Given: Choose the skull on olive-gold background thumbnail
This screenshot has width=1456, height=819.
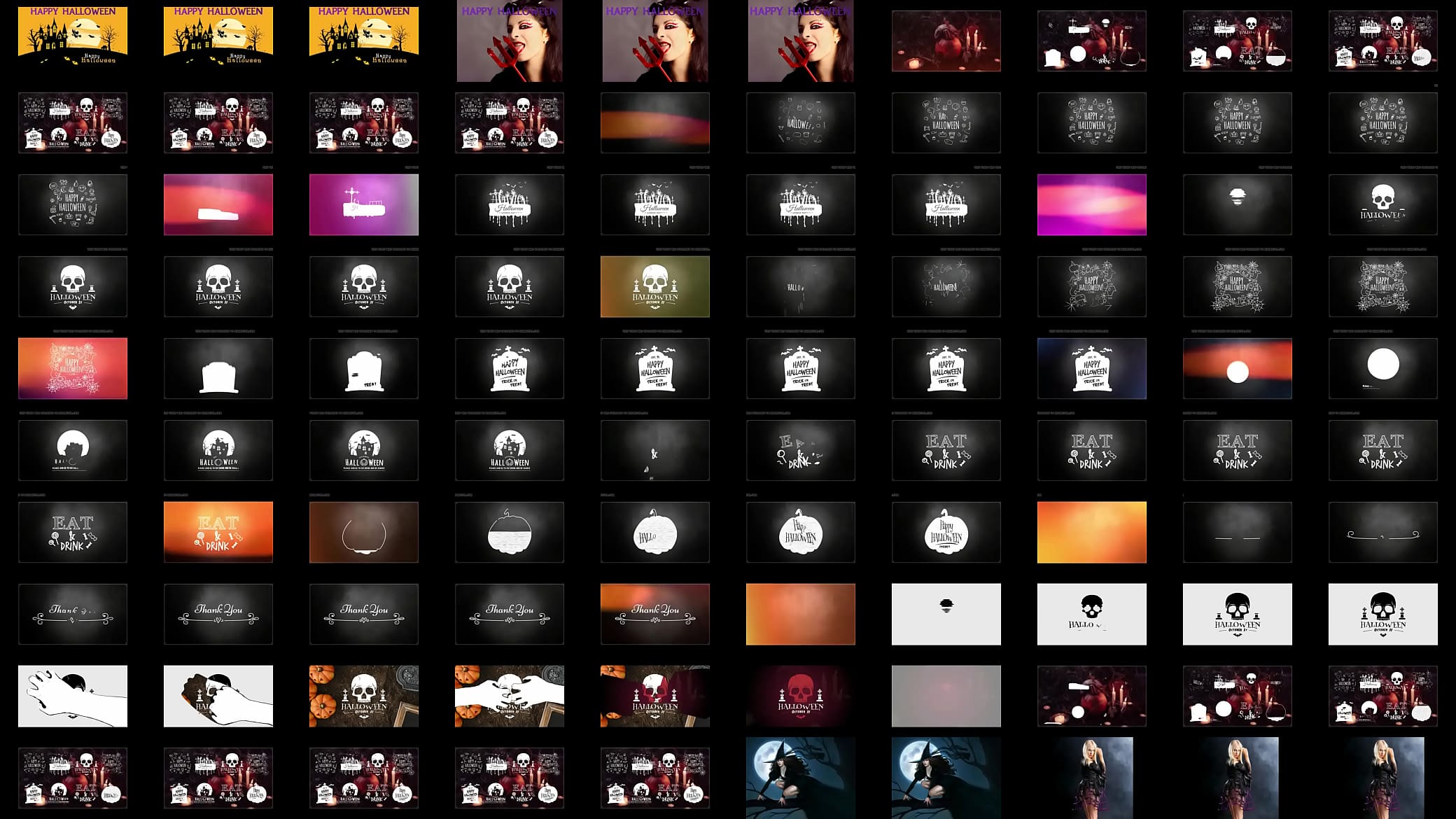Looking at the screenshot, I should (655, 286).
